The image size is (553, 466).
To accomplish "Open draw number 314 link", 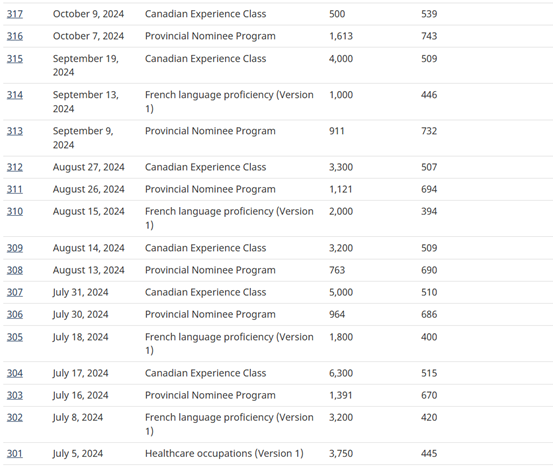I will [x=15, y=95].
